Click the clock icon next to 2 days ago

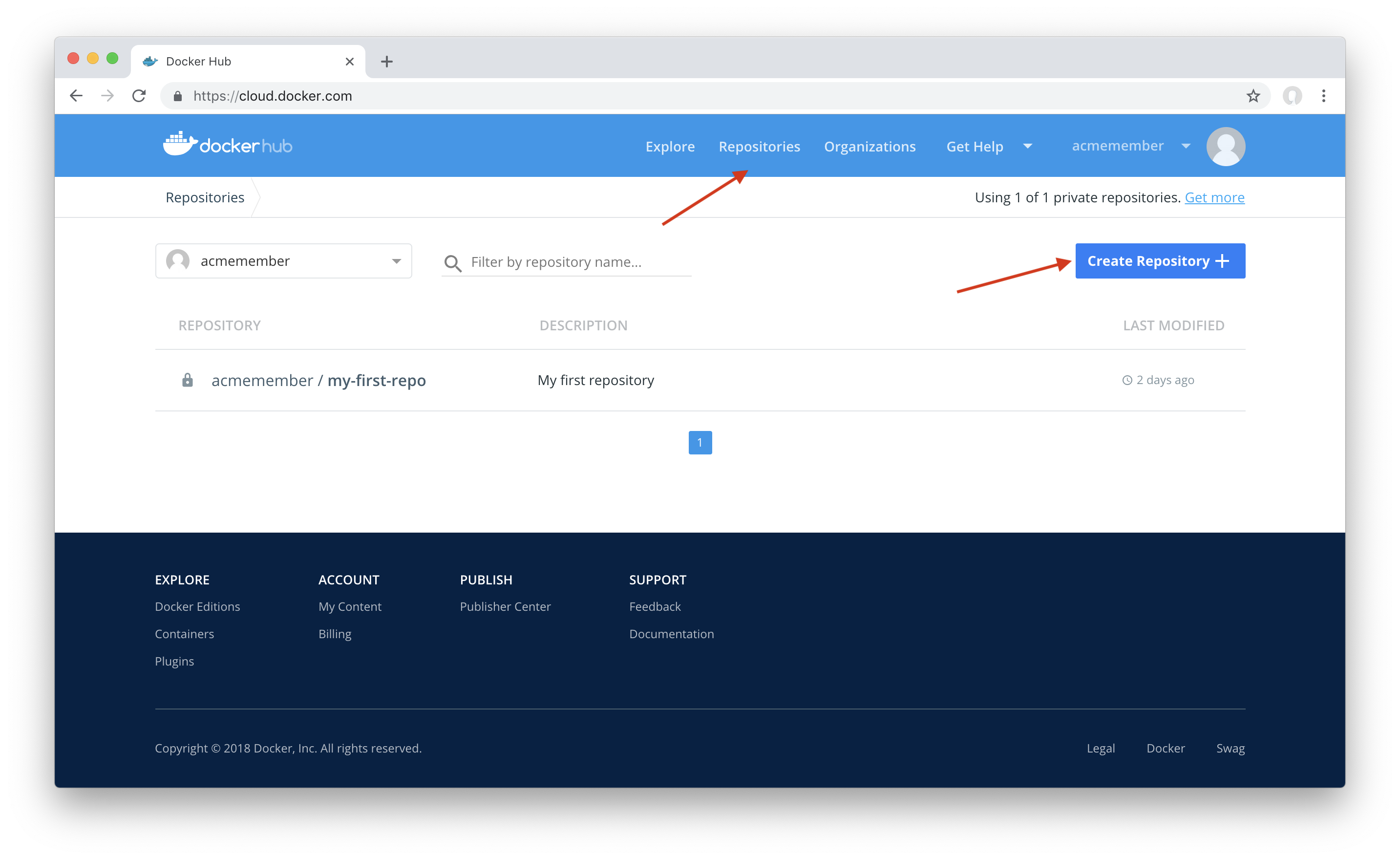(1128, 380)
